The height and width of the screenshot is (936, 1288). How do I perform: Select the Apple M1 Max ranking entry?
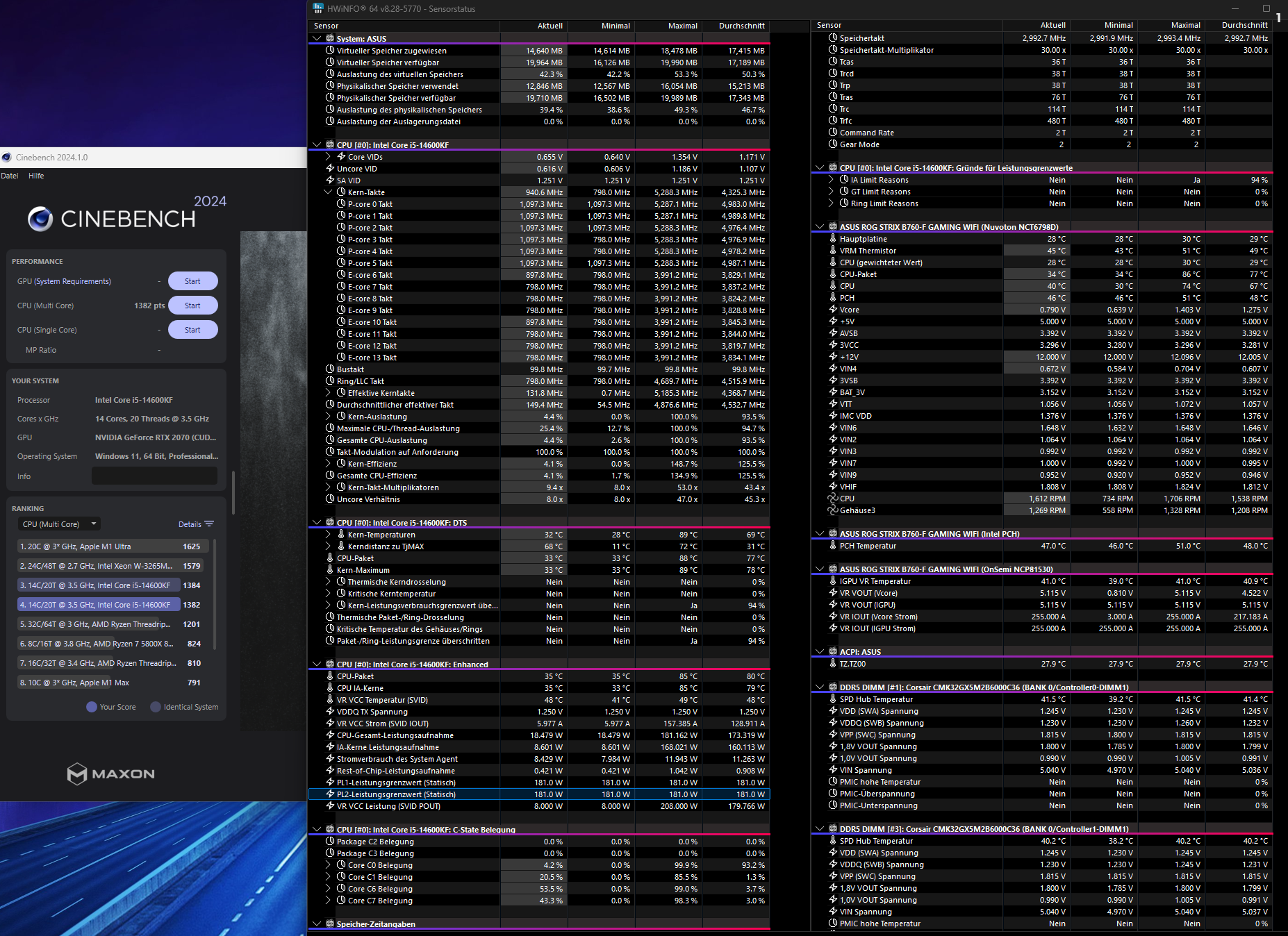(110, 683)
